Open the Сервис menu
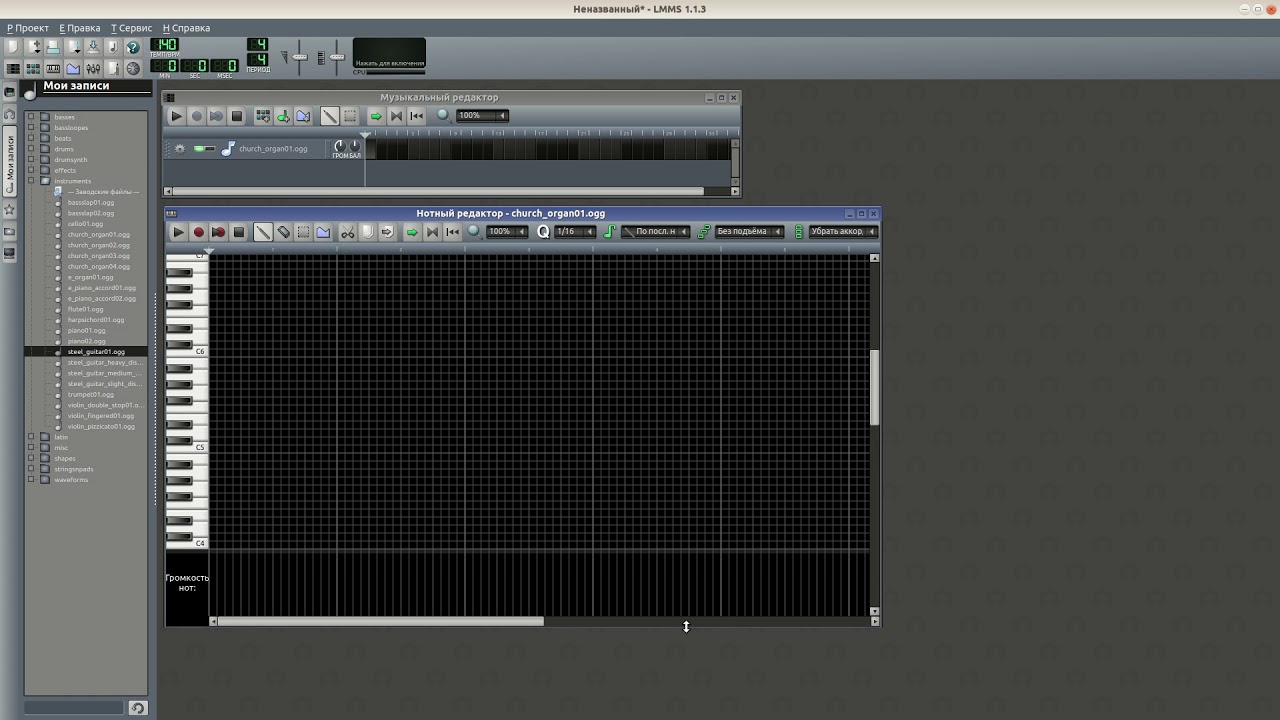Screen dimensions: 1280x720 (x=131, y=28)
